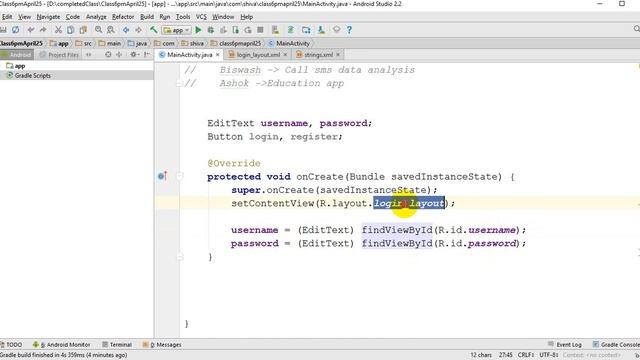This screenshot has width=640, height=360.
Task: Click the Sync/refresh icon in the toolbar
Action: (x=16, y=30)
